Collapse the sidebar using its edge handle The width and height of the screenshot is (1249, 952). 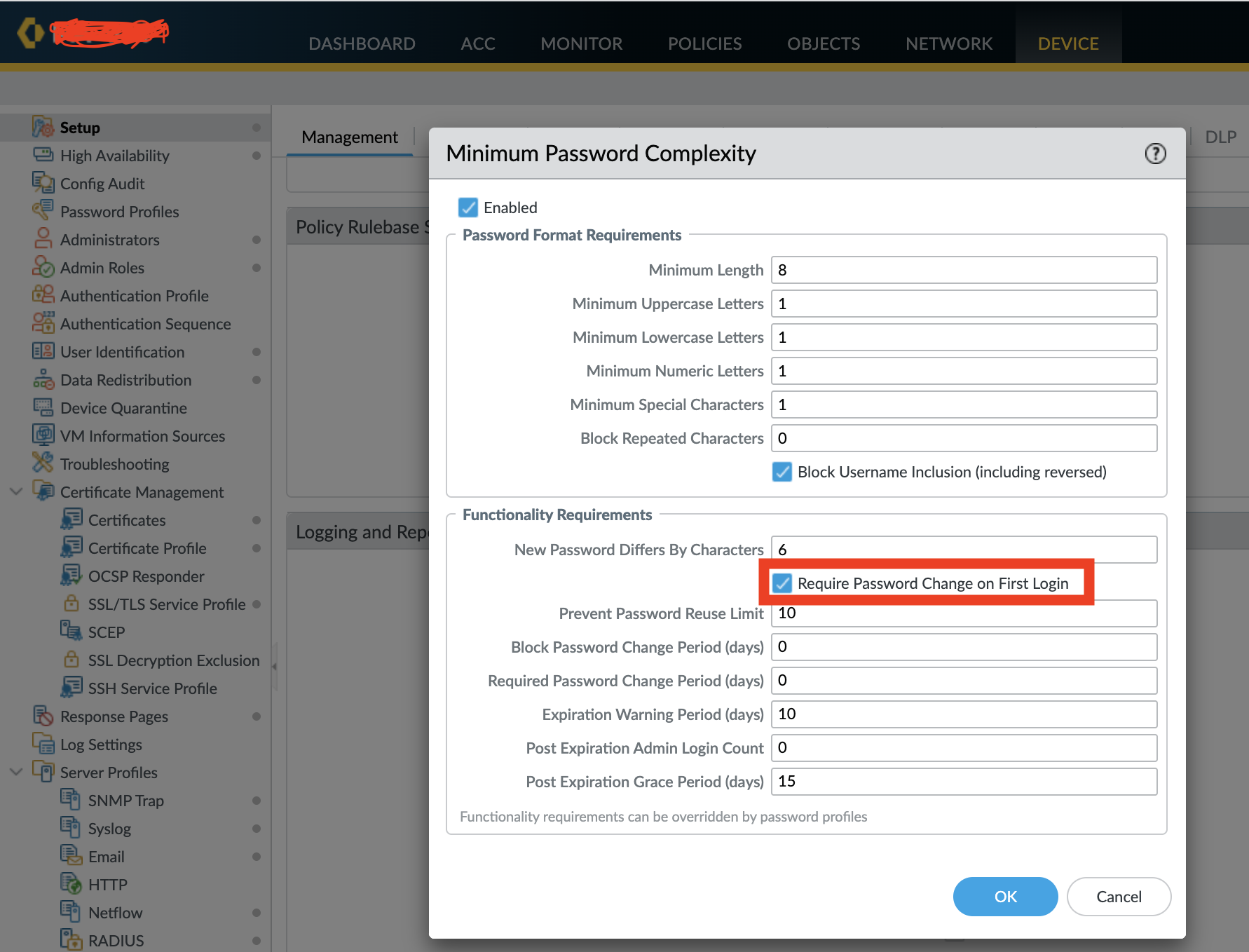[274, 666]
